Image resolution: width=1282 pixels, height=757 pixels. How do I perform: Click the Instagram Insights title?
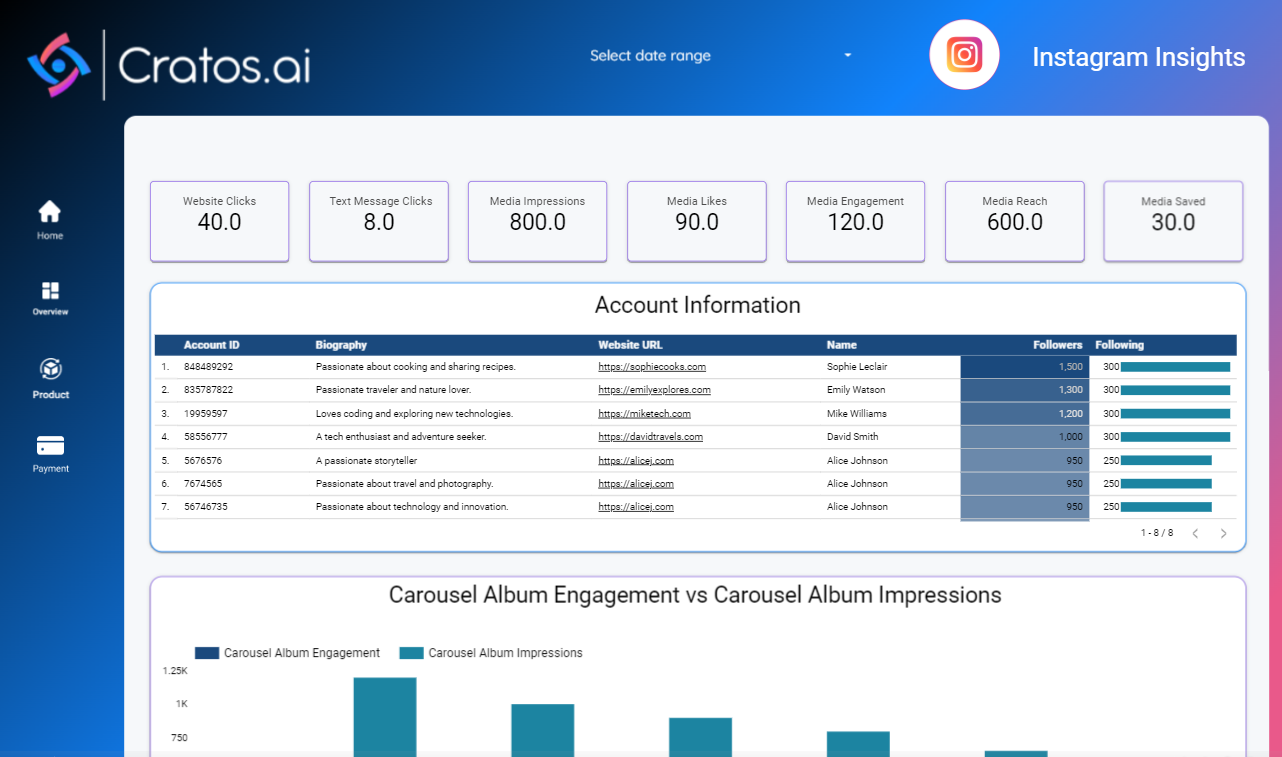pyautogui.click(x=1139, y=57)
